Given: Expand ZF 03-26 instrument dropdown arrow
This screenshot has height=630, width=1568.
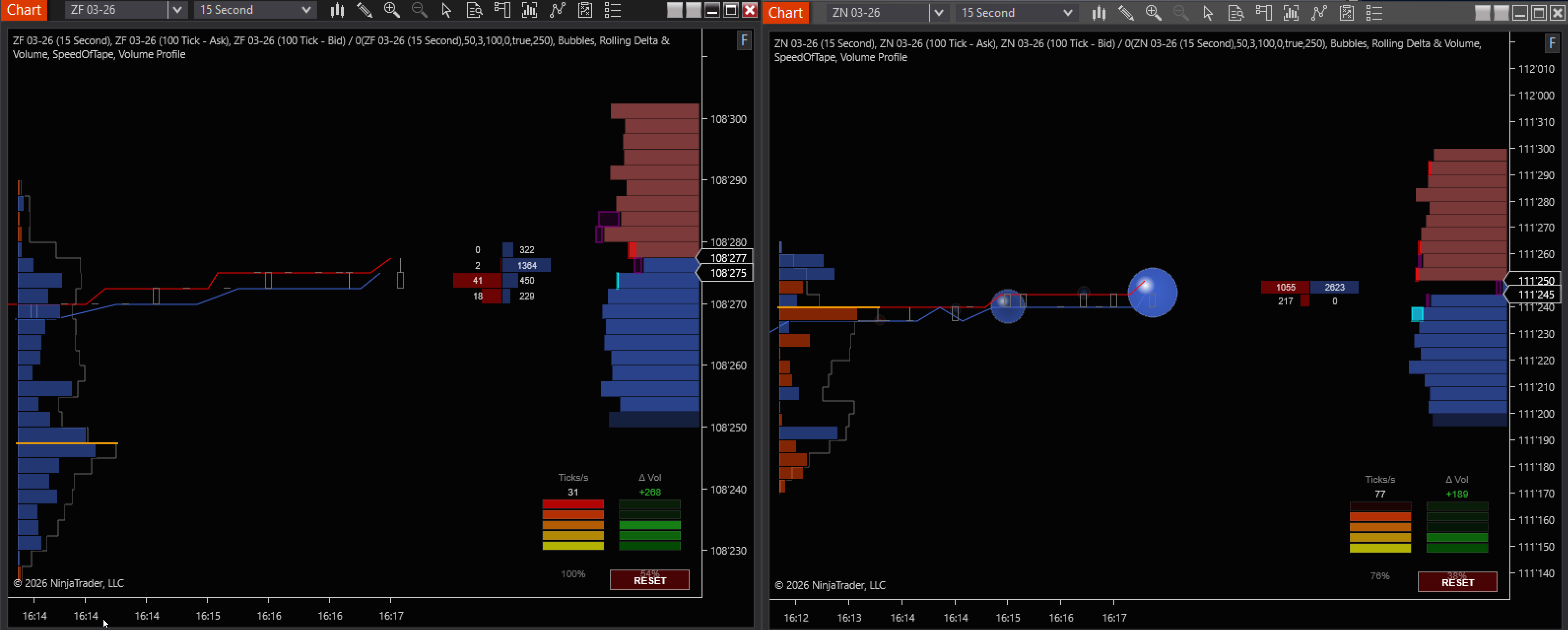Looking at the screenshot, I should [x=177, y=10].
